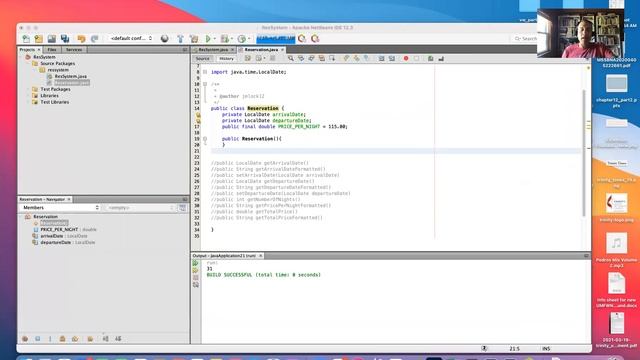Click the first garbage-collection icon beside memory bar
The image size is (640, 360).
pyautogui.click(x=302, y=39)
